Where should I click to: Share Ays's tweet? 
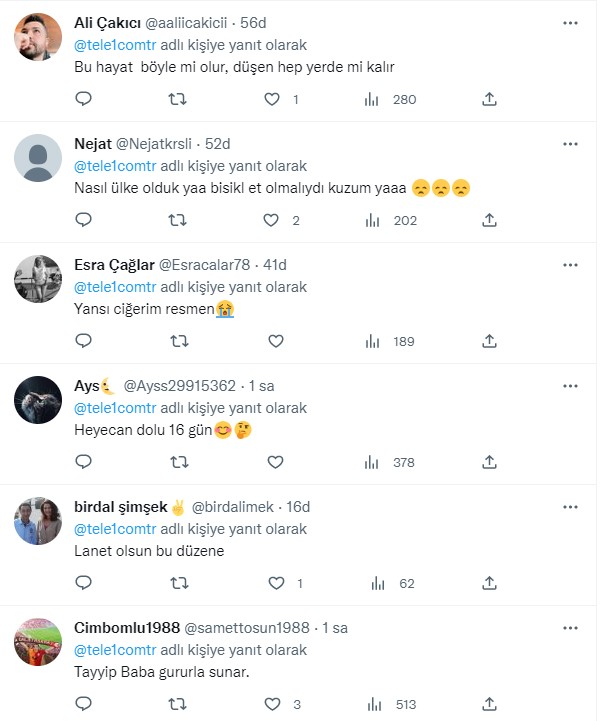pos(489,462)
